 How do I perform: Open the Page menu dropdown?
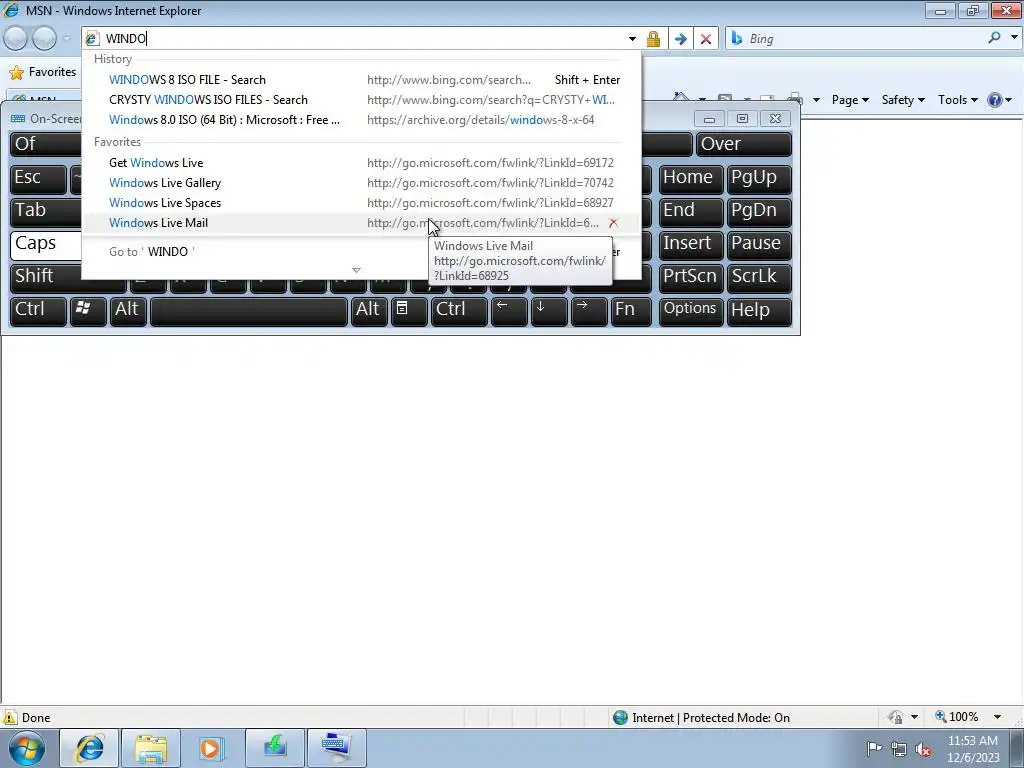point(850,100)
